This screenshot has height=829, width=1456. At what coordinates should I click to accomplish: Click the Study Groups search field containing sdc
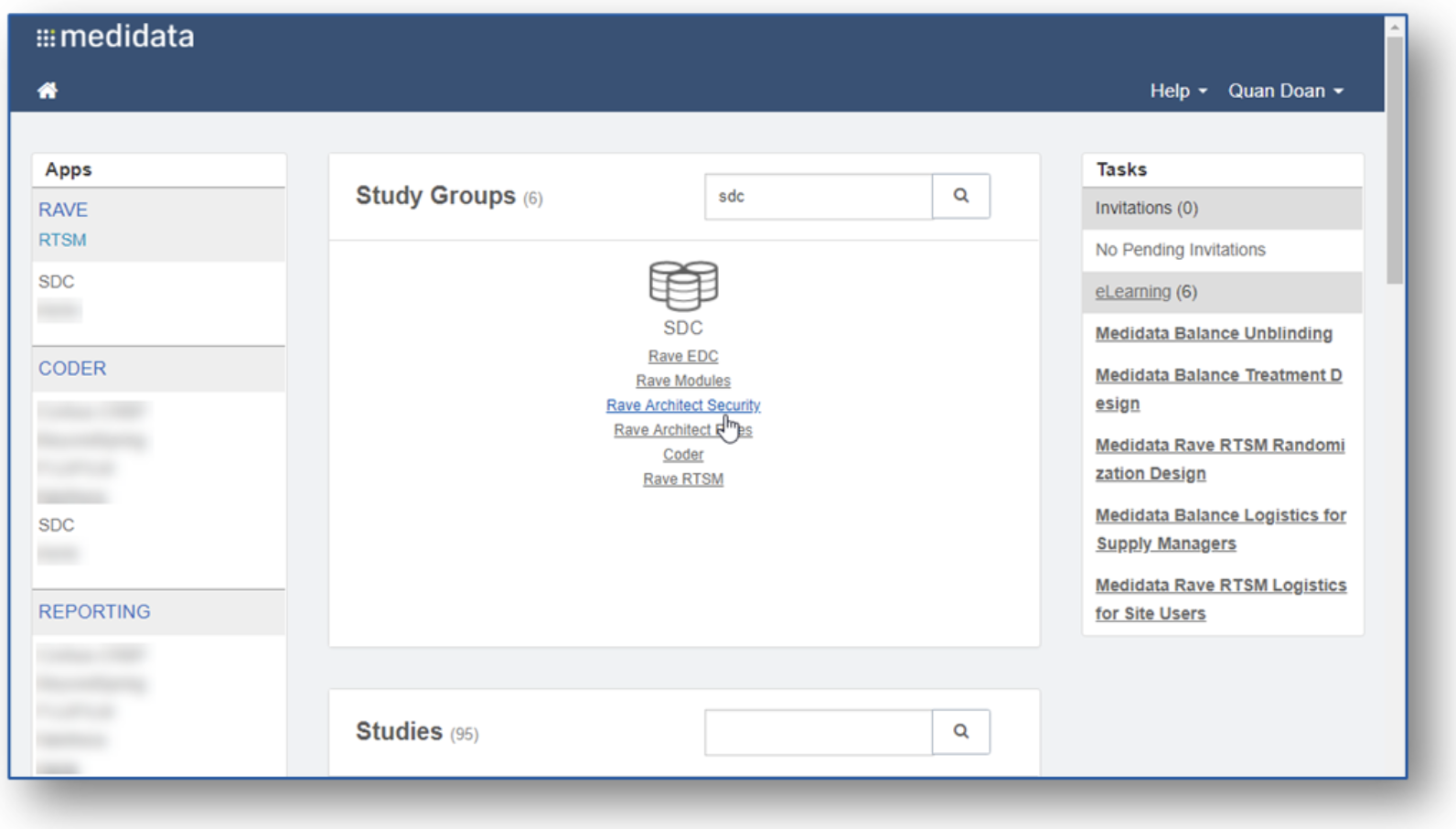[x=819, y=196]
